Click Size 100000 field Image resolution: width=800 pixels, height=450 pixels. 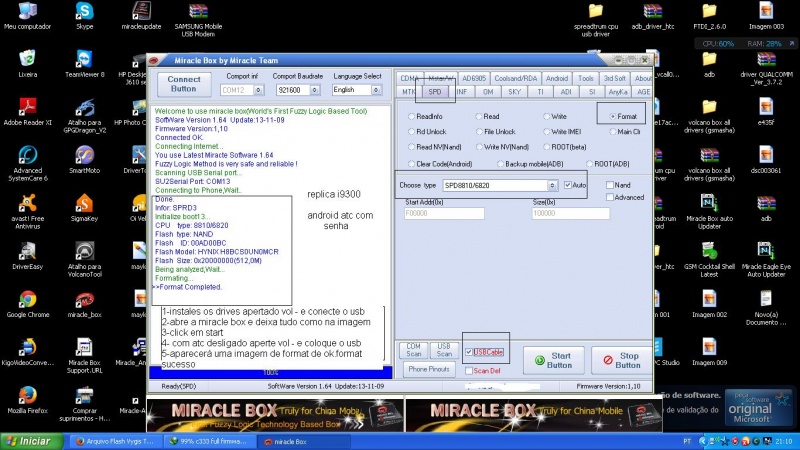pyautogui.click(x=570, y=213)
